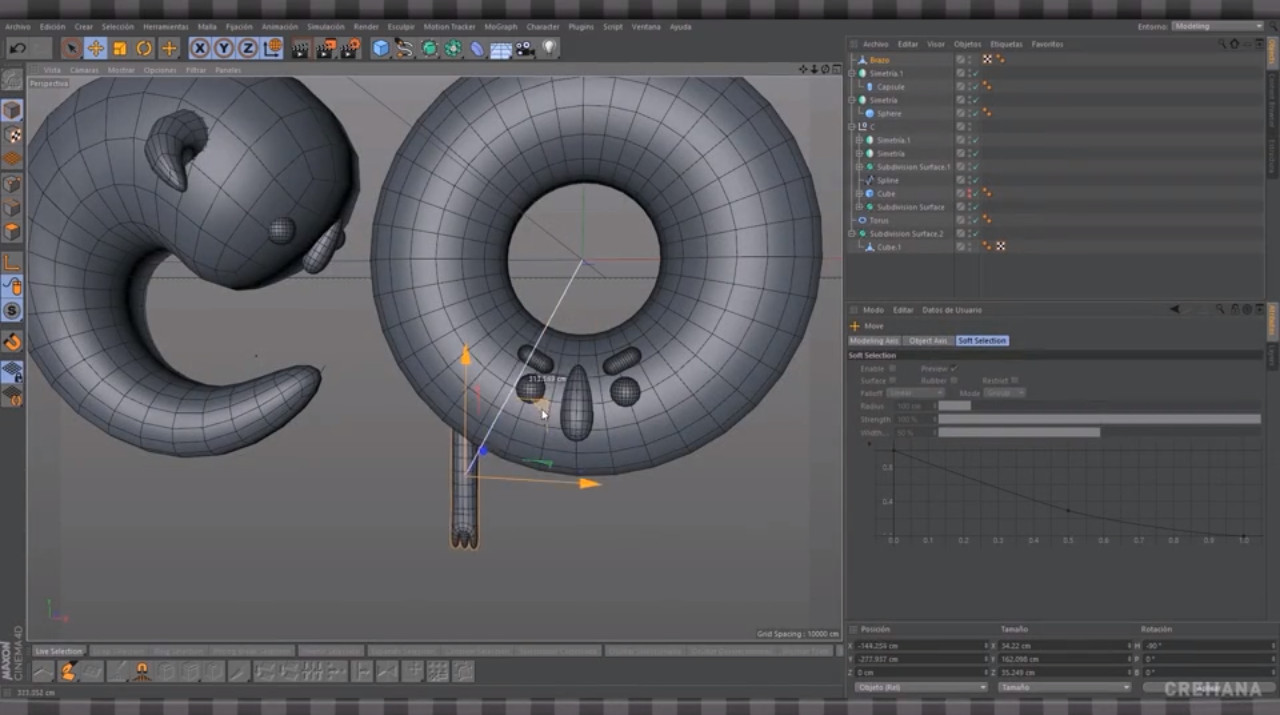Open the spline pen tool icon
1280x715 pixels.
pyautogui.click(x=405, y=48)
